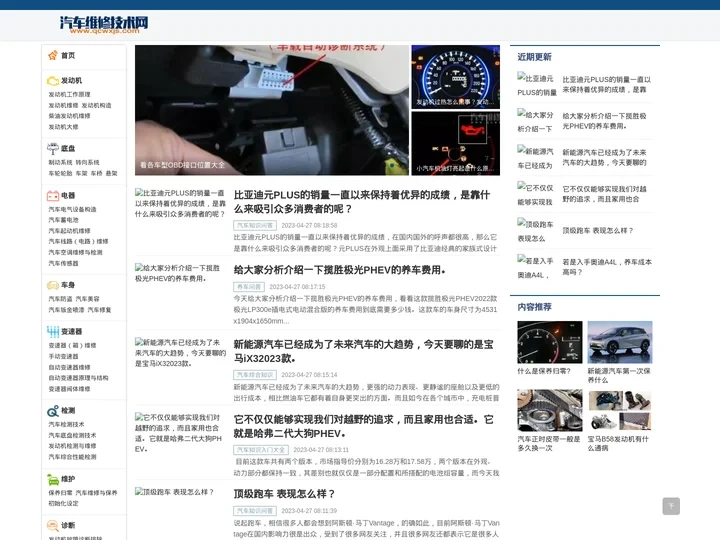Click the 近期更新 section heading
Viewport: 720px width, 540px height.
coord(534,57)
